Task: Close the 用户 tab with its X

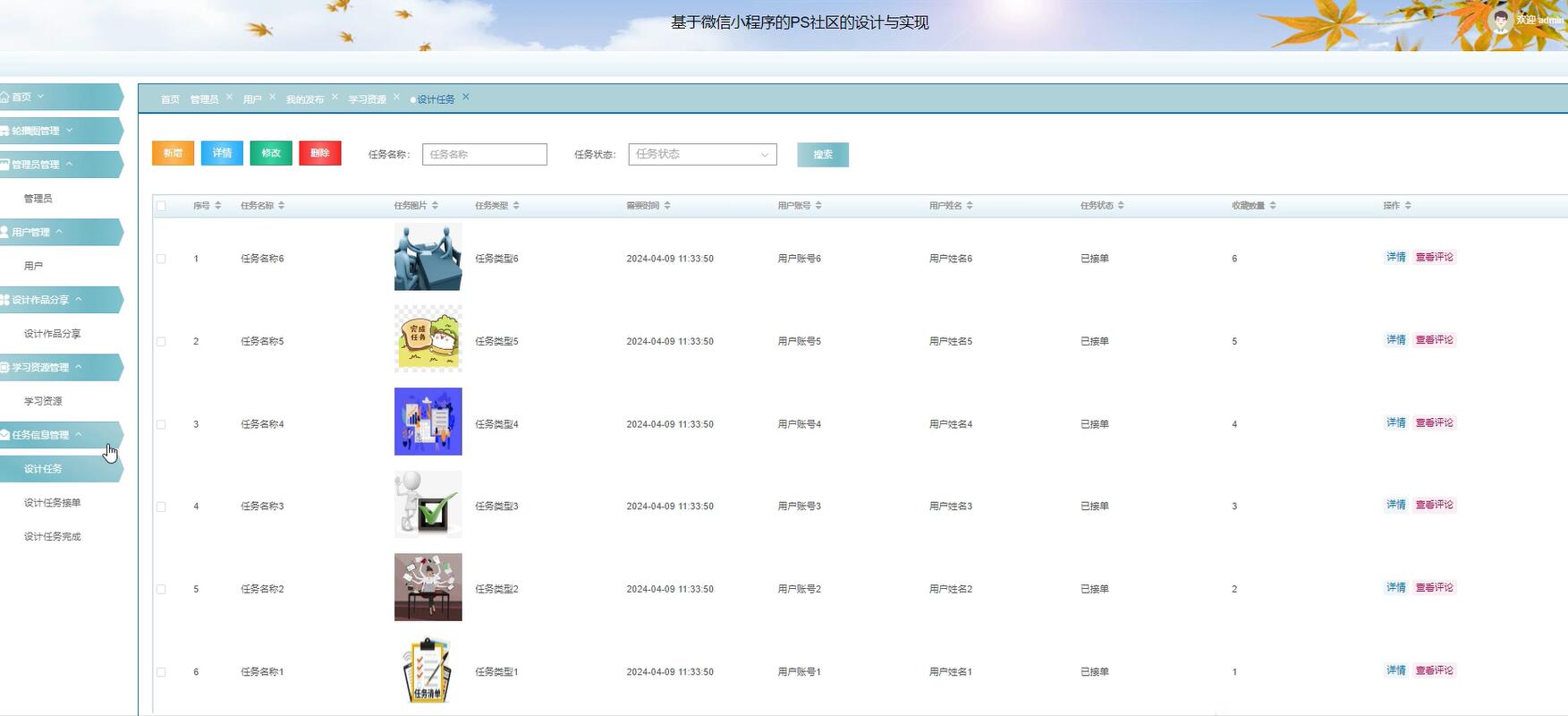Action: (x=272, y=97)
